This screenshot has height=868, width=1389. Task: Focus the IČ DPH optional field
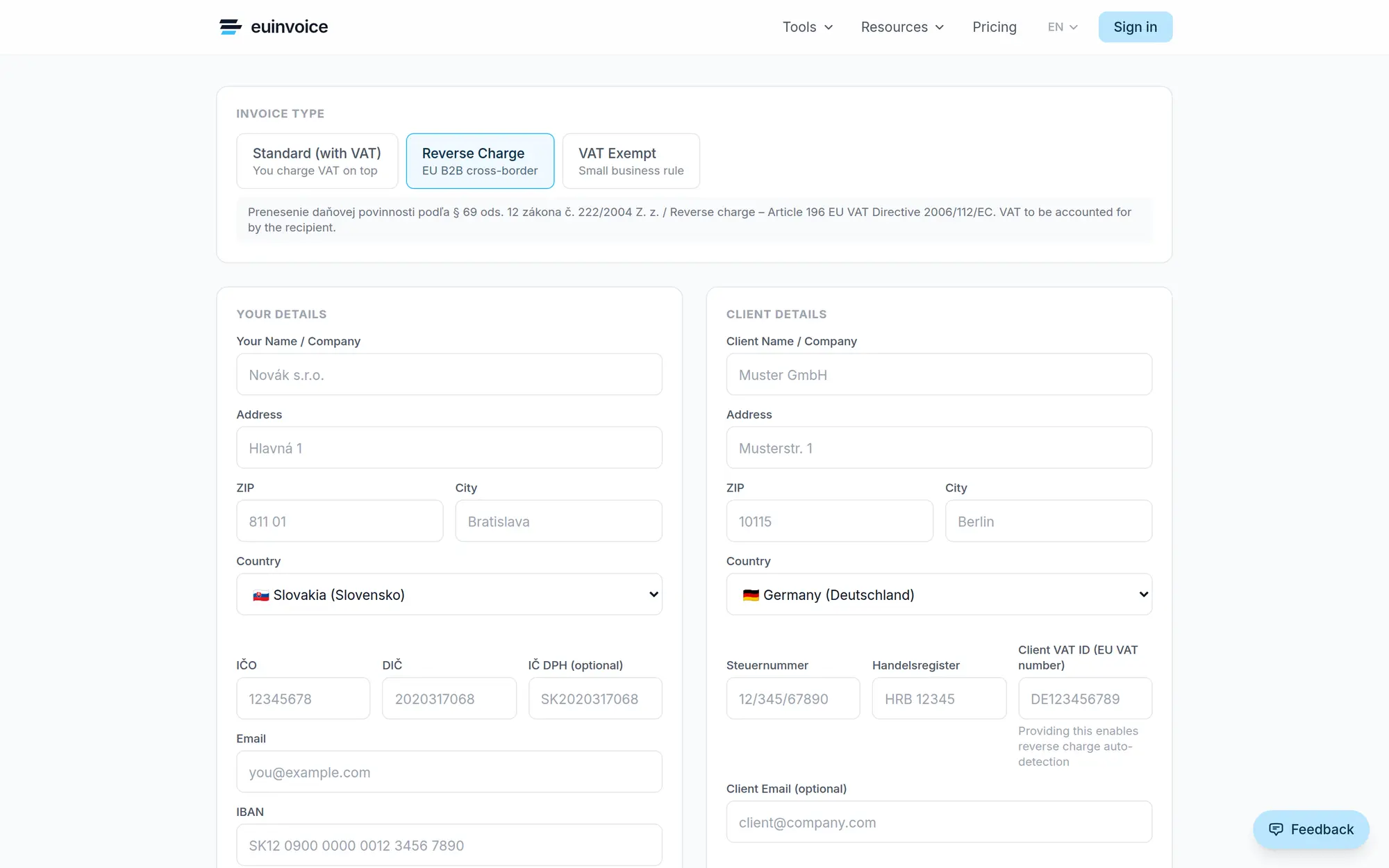595,699
